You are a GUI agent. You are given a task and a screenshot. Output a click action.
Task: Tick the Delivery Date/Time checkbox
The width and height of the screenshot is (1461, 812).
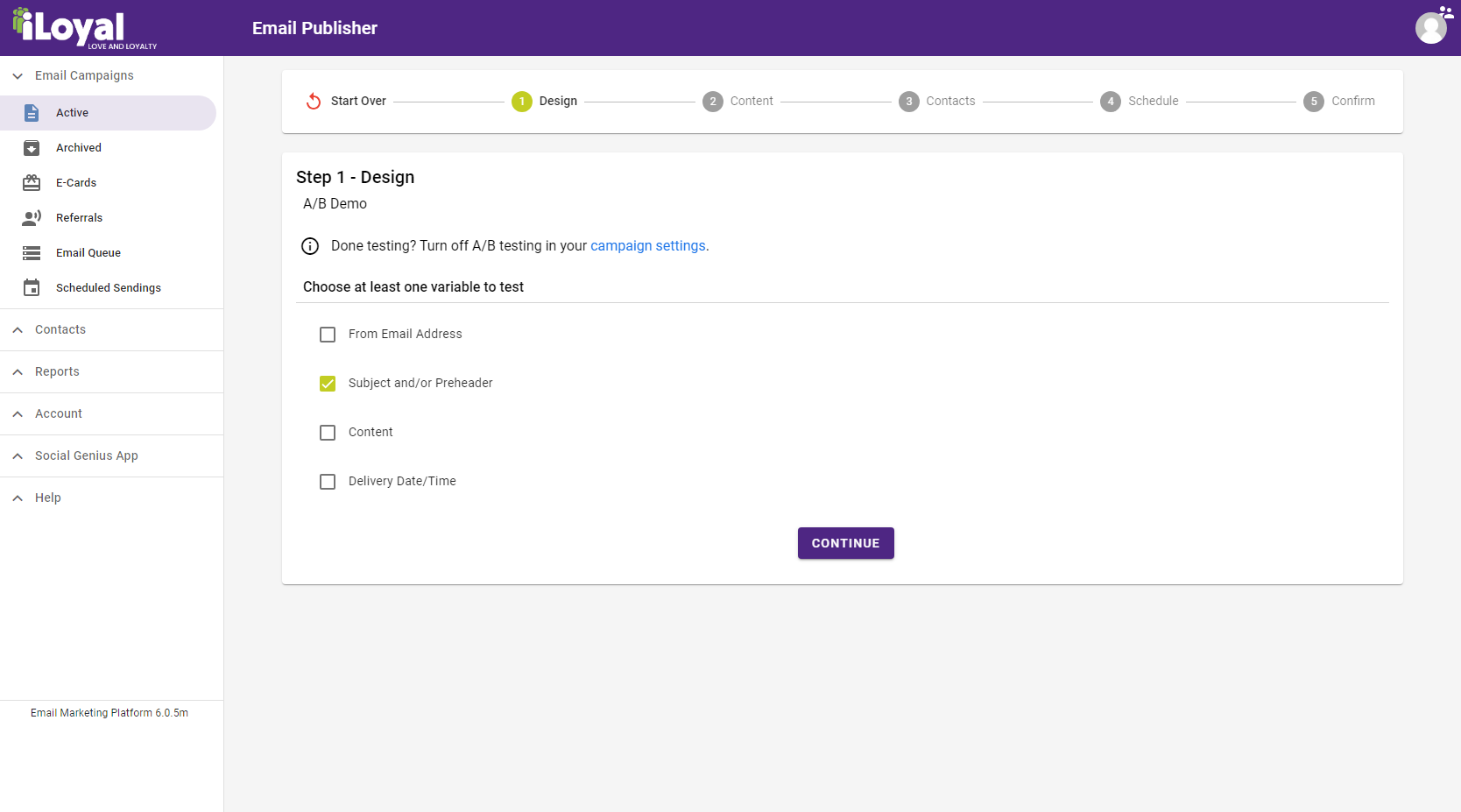click(328, 482)
